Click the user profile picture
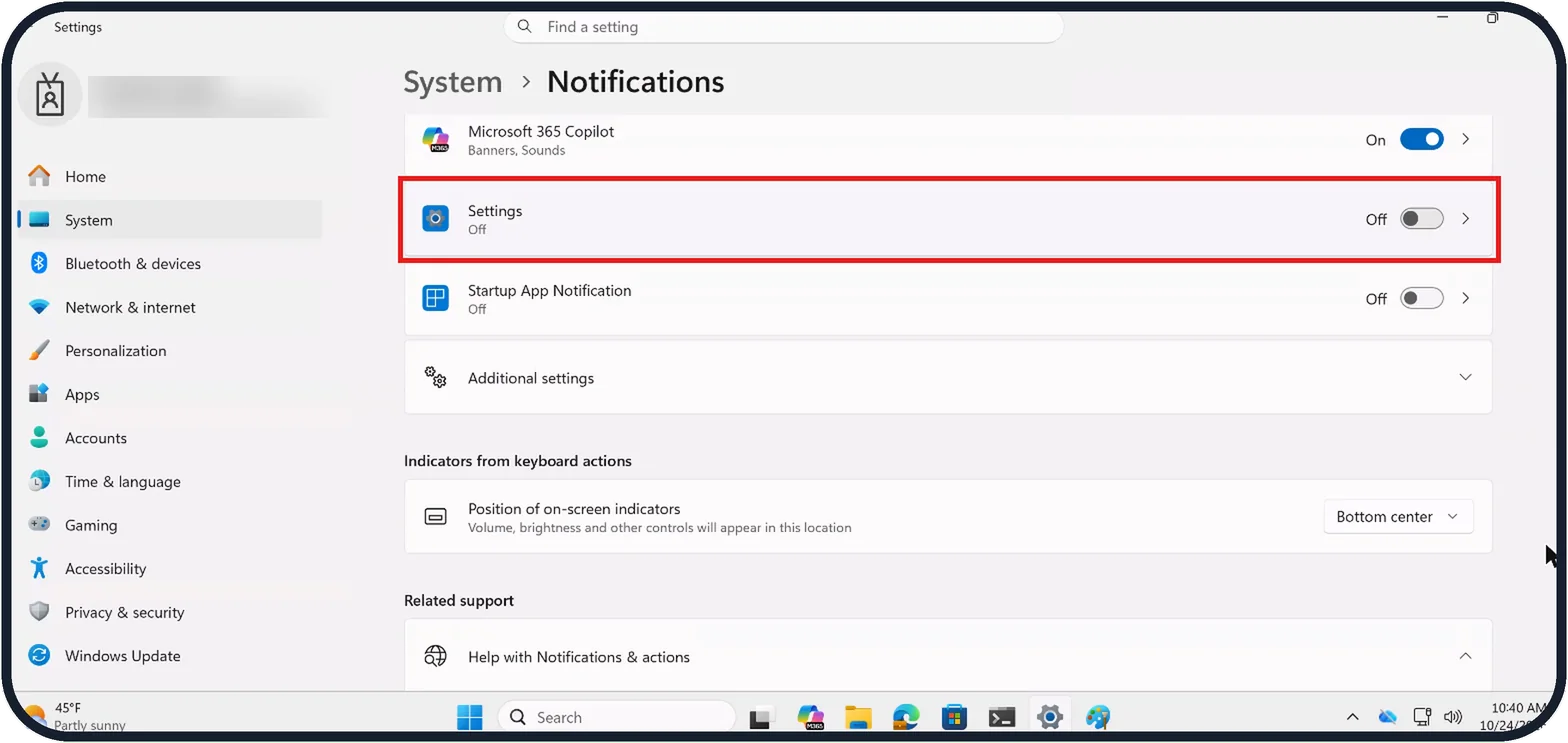Viewport: 1568px width, 743px height. tap(50, 96)
